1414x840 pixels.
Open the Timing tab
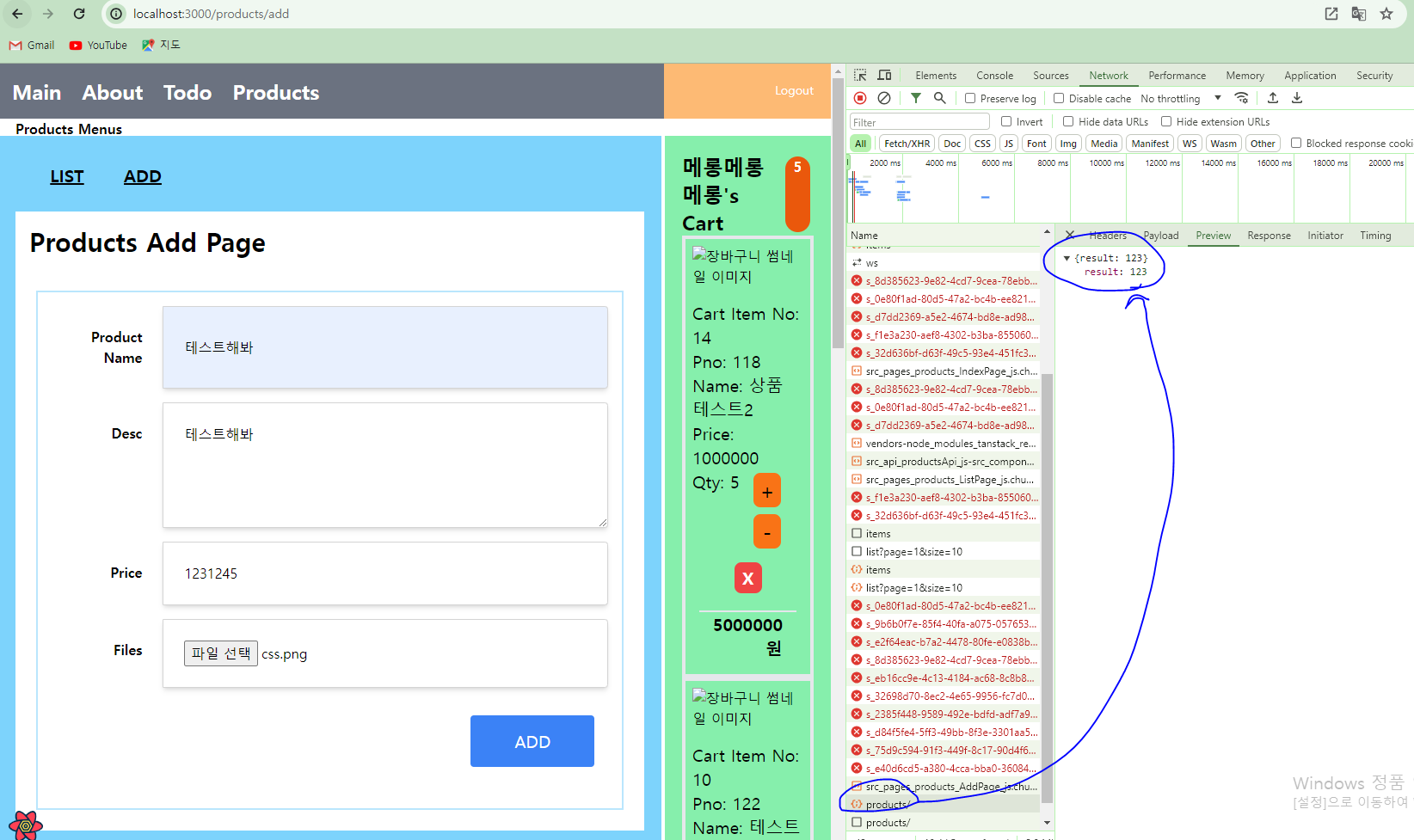1375,236
